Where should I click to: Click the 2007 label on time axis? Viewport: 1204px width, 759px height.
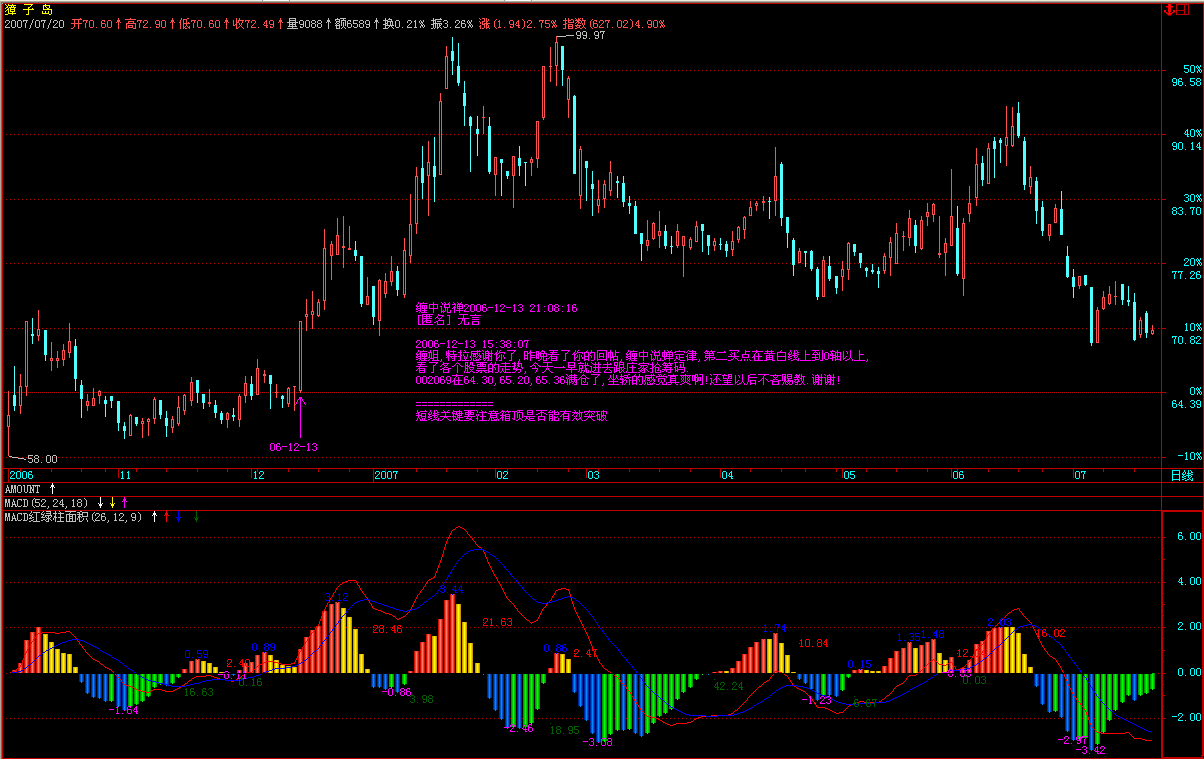pyautogui.click(x=386, y=475)
